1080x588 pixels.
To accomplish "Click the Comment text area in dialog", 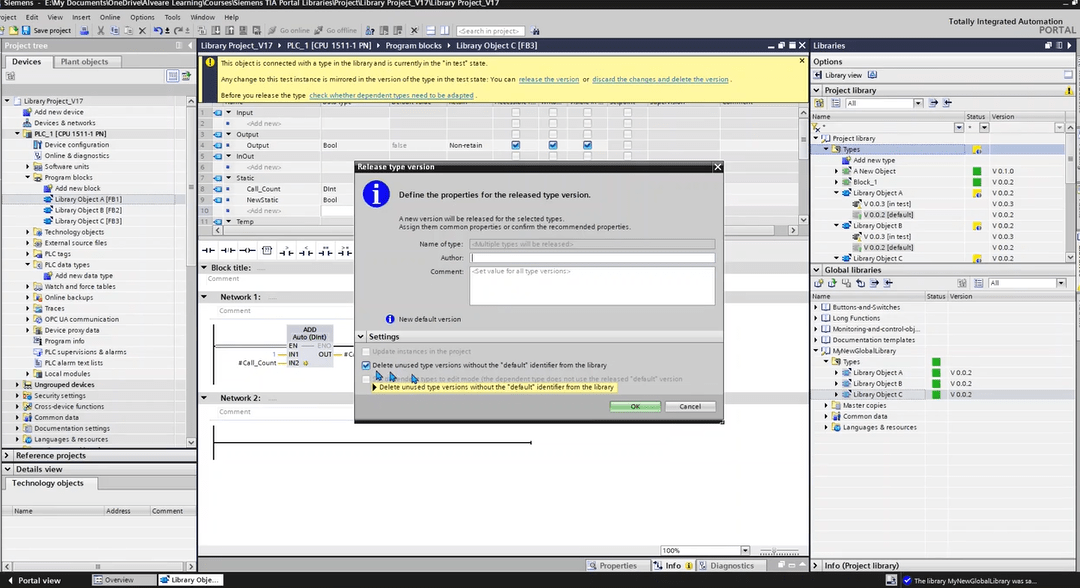I will (592, 285).
